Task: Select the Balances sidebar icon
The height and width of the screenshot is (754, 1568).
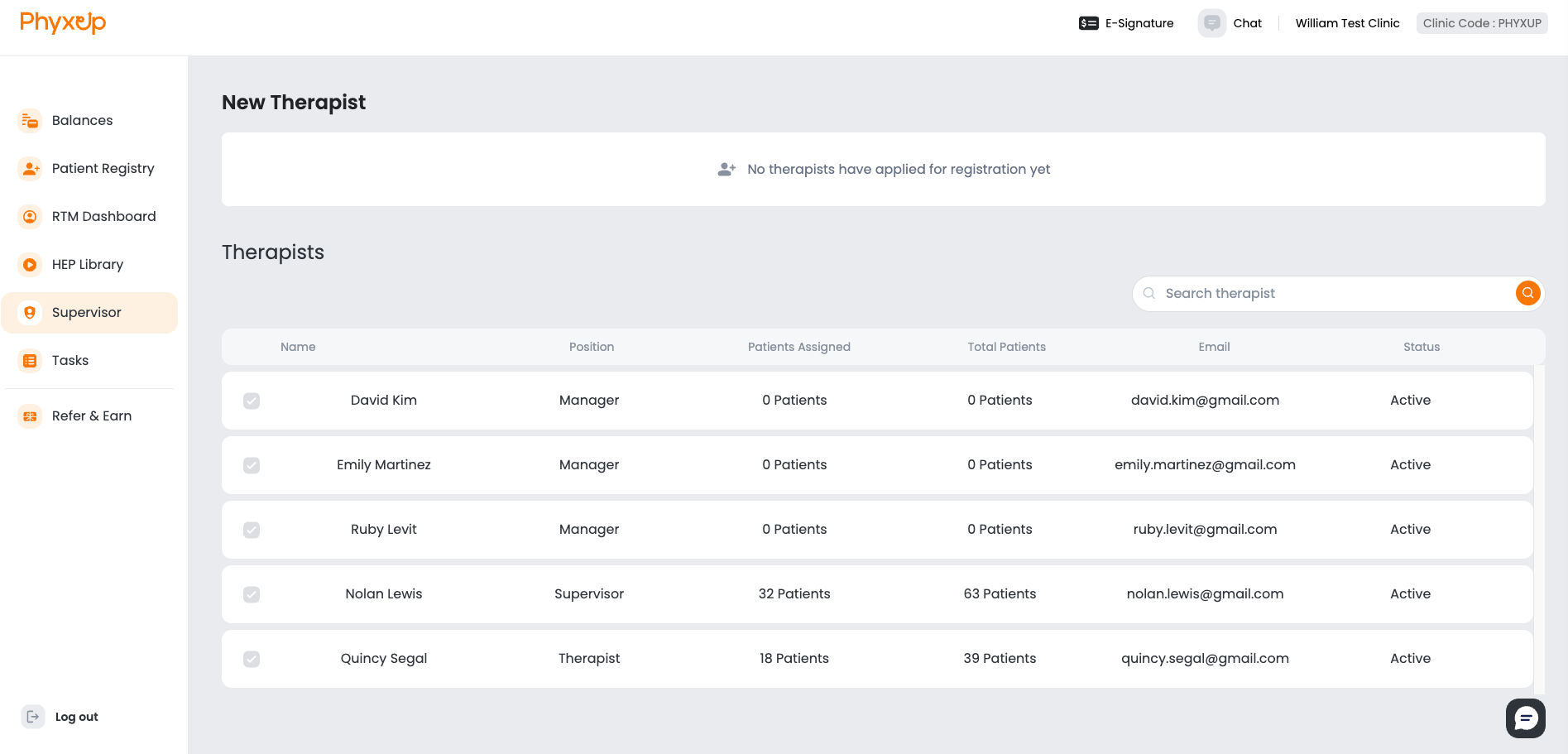Action: click(30, 120)
